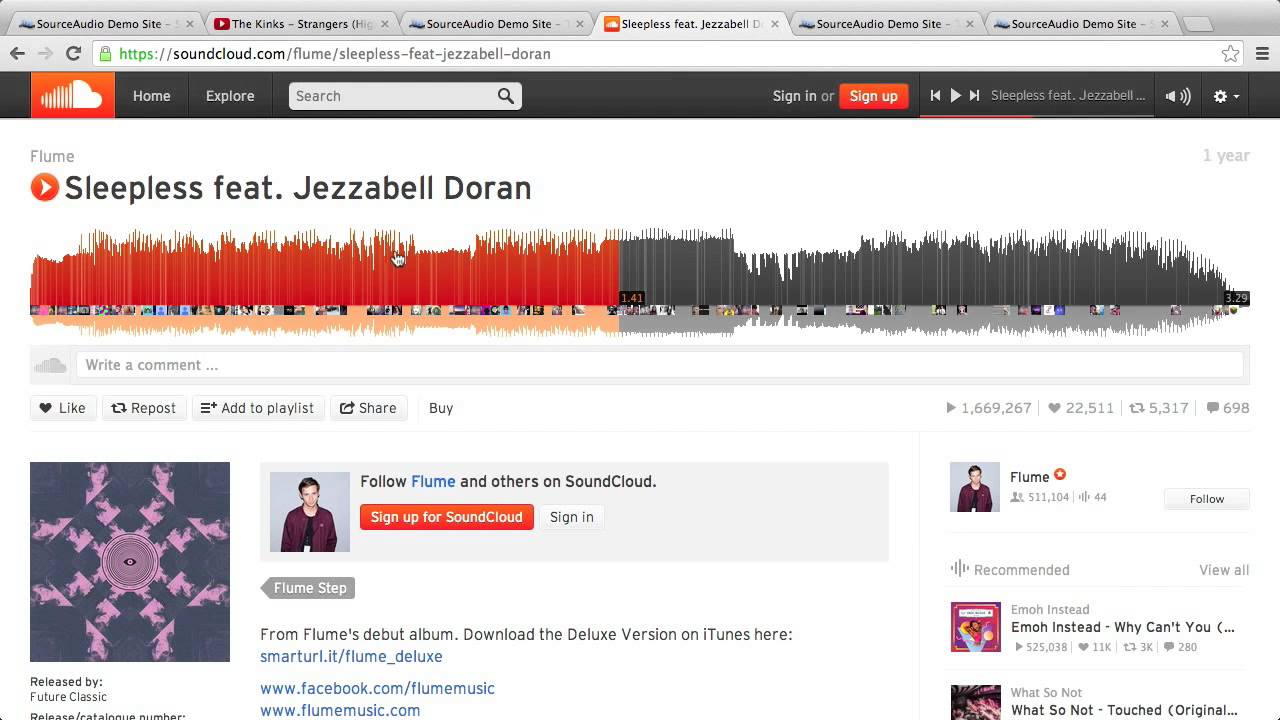Skip to previous track in header player
Viewport: 1280px width, 720px height.
(935, 96)
